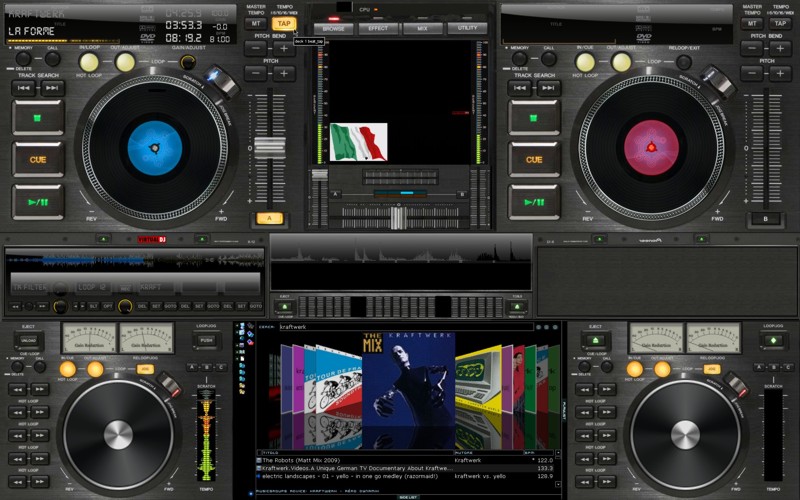Toggle the left deck A assign button

[x=269, y=218]
